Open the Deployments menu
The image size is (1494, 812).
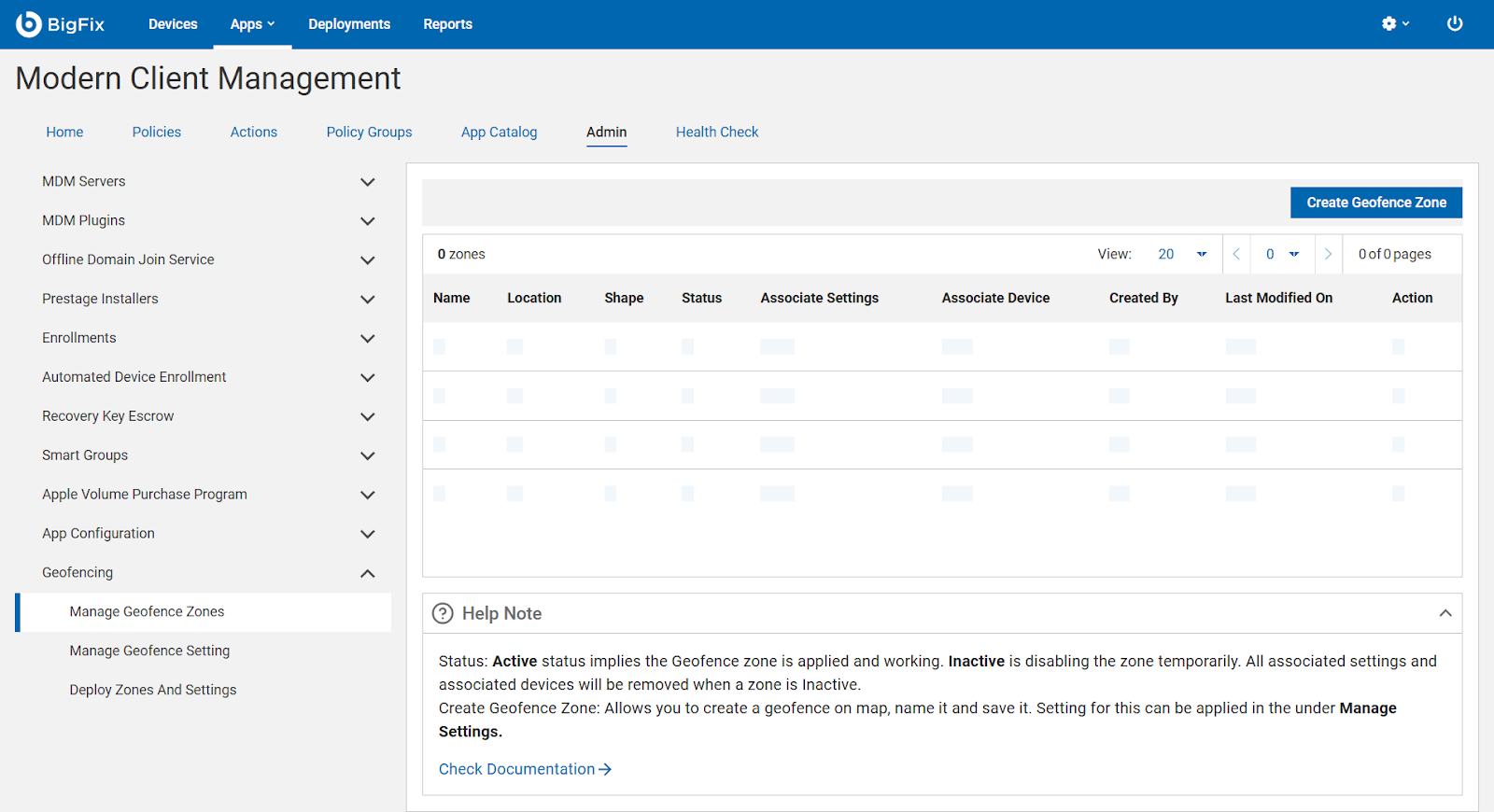(x=349, y=24)
